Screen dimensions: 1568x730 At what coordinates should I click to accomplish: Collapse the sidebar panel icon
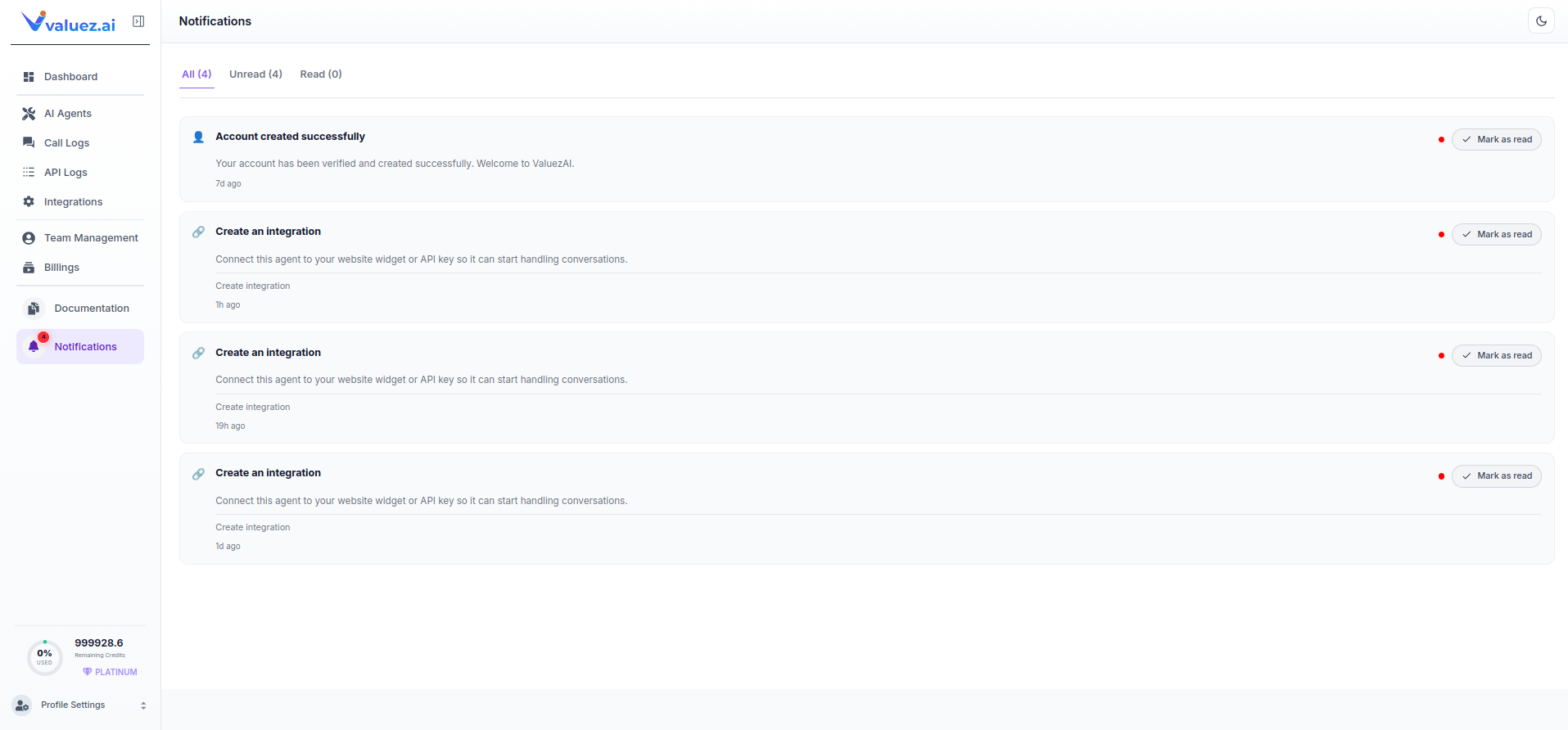(x=138, y=21)
